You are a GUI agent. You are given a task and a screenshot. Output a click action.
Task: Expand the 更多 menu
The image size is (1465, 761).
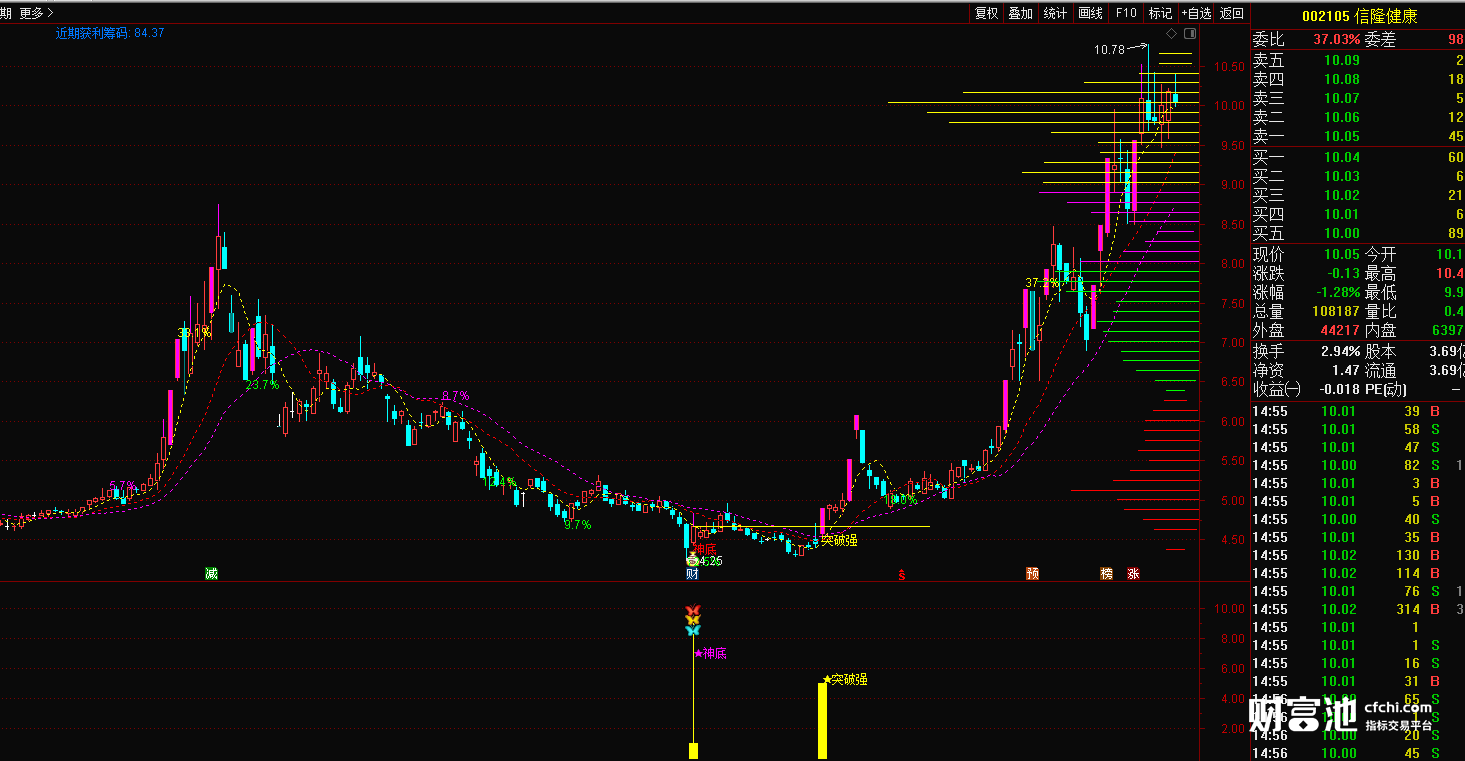35,13
